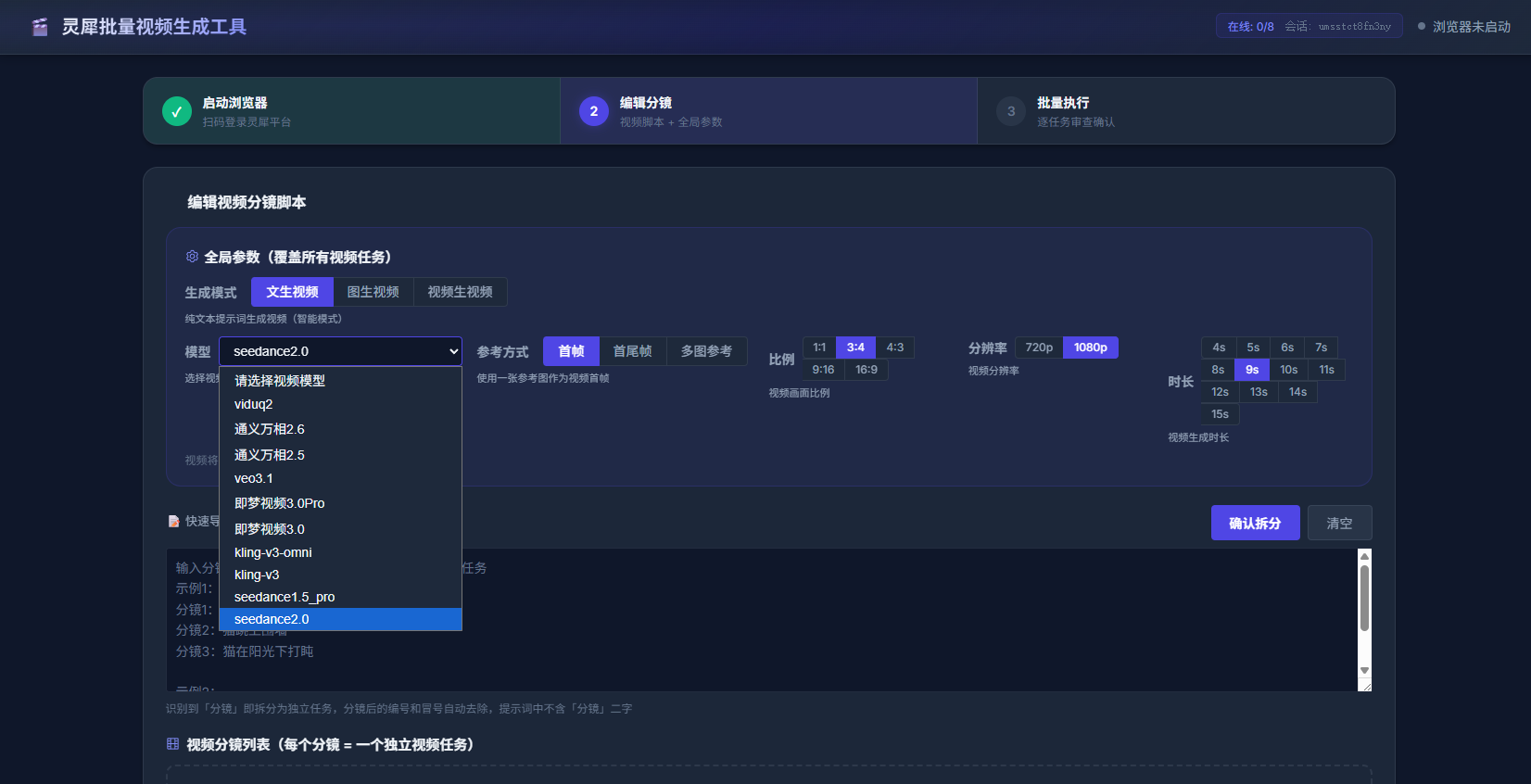Click the grid icon beside 视频分镜列表
1531x784 pixels.
(x=172, y=744)
